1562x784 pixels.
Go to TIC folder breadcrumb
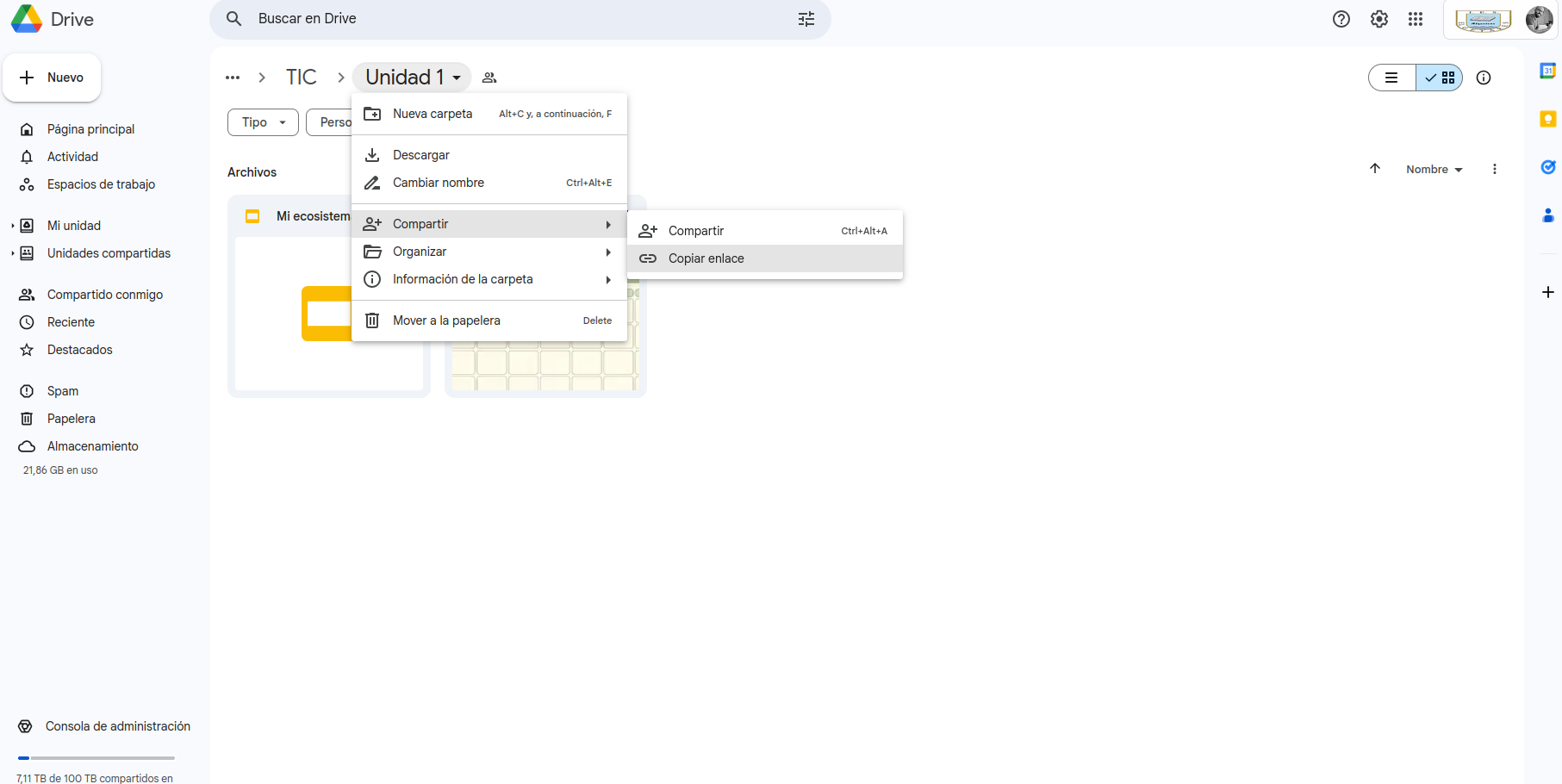coord(301,78)
